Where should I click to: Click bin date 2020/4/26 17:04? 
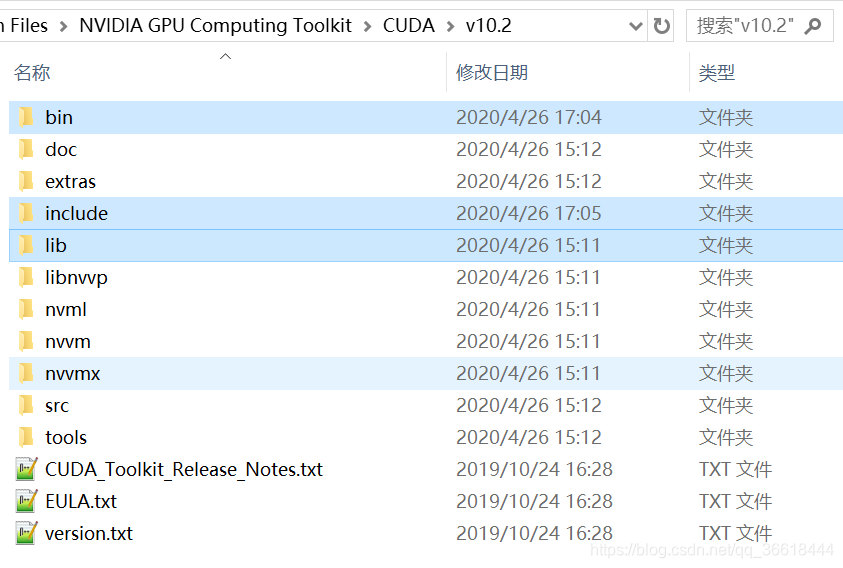point(528,117)
